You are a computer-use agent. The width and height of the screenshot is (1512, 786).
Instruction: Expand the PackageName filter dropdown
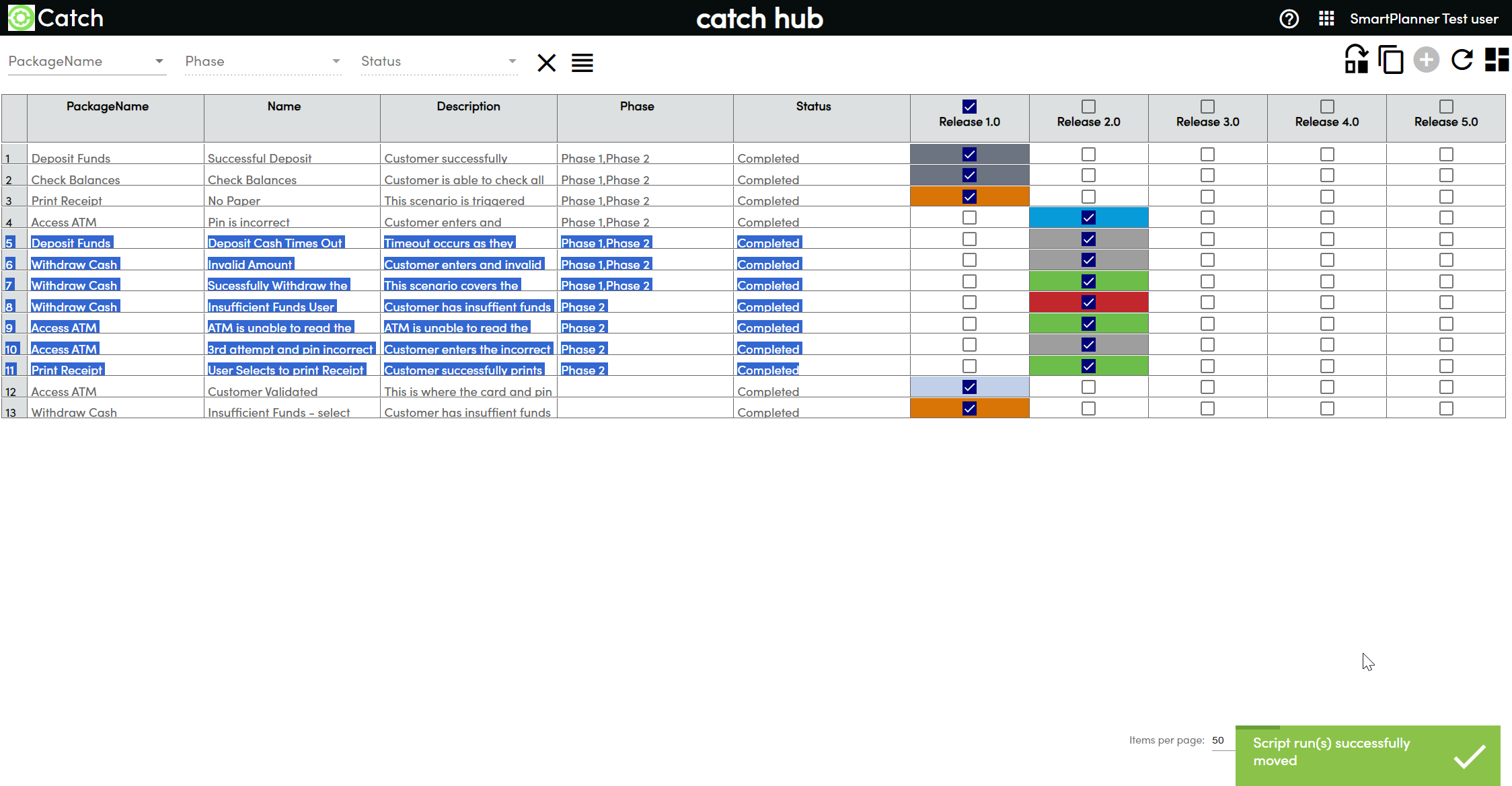tap(159, 61)
